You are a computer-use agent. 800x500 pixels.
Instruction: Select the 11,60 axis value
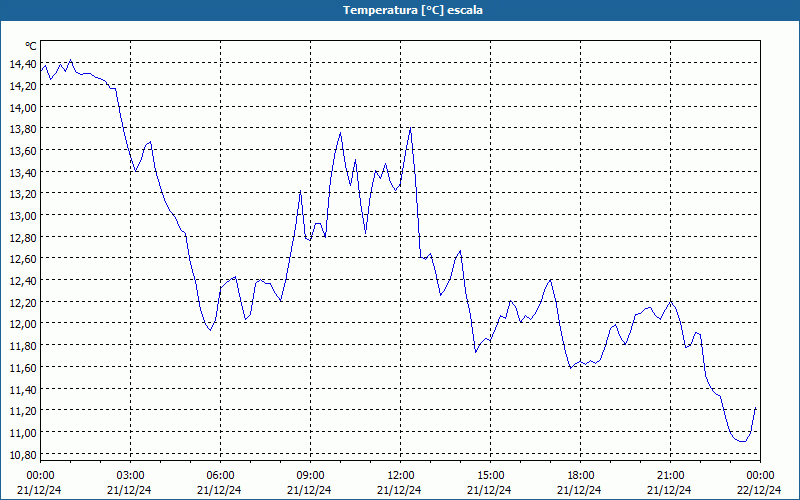(x=23, y=367)
